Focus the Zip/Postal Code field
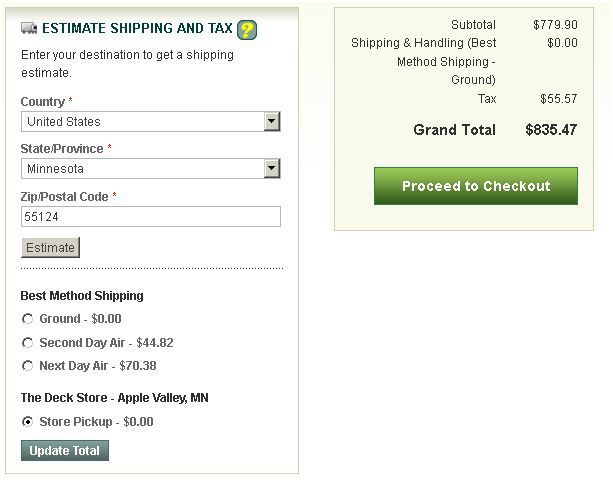613x482 pixels. 151,217
